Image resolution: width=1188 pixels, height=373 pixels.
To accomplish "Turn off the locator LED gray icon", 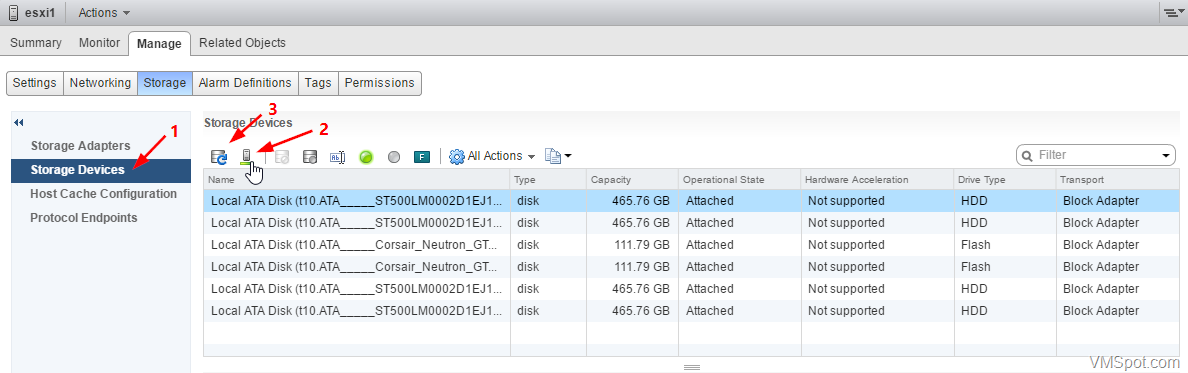I will pyautogui.click(x=393, y=157).
